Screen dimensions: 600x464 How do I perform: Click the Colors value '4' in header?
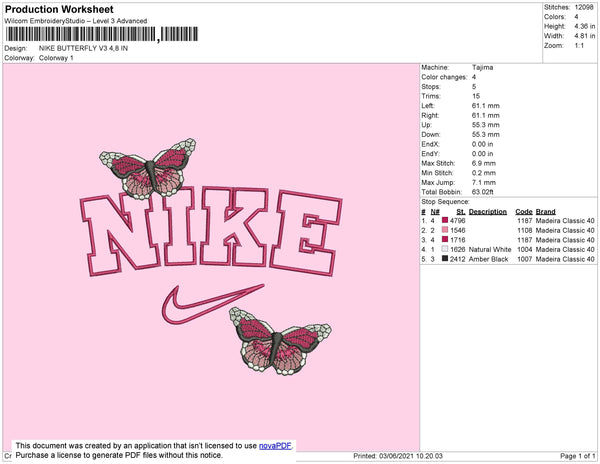pyautogui.click(x=576, y=17)
